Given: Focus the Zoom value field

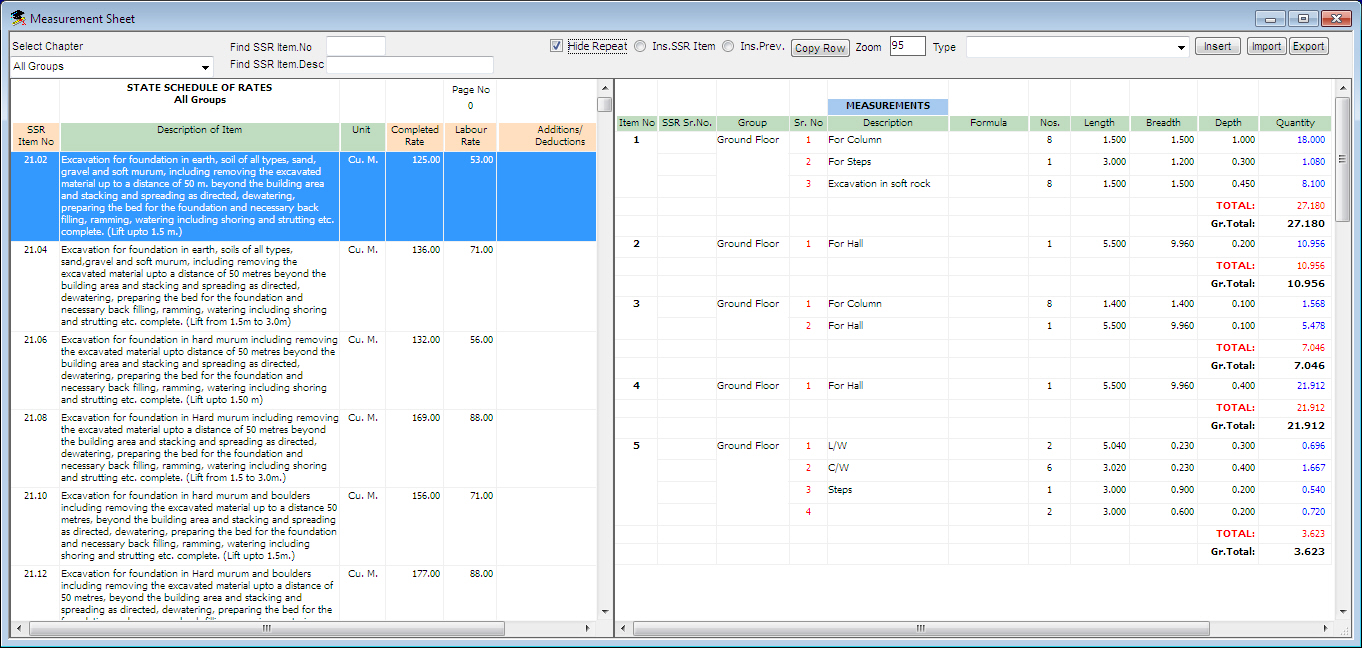Looking at the screenshot, I should pos(907,46).
